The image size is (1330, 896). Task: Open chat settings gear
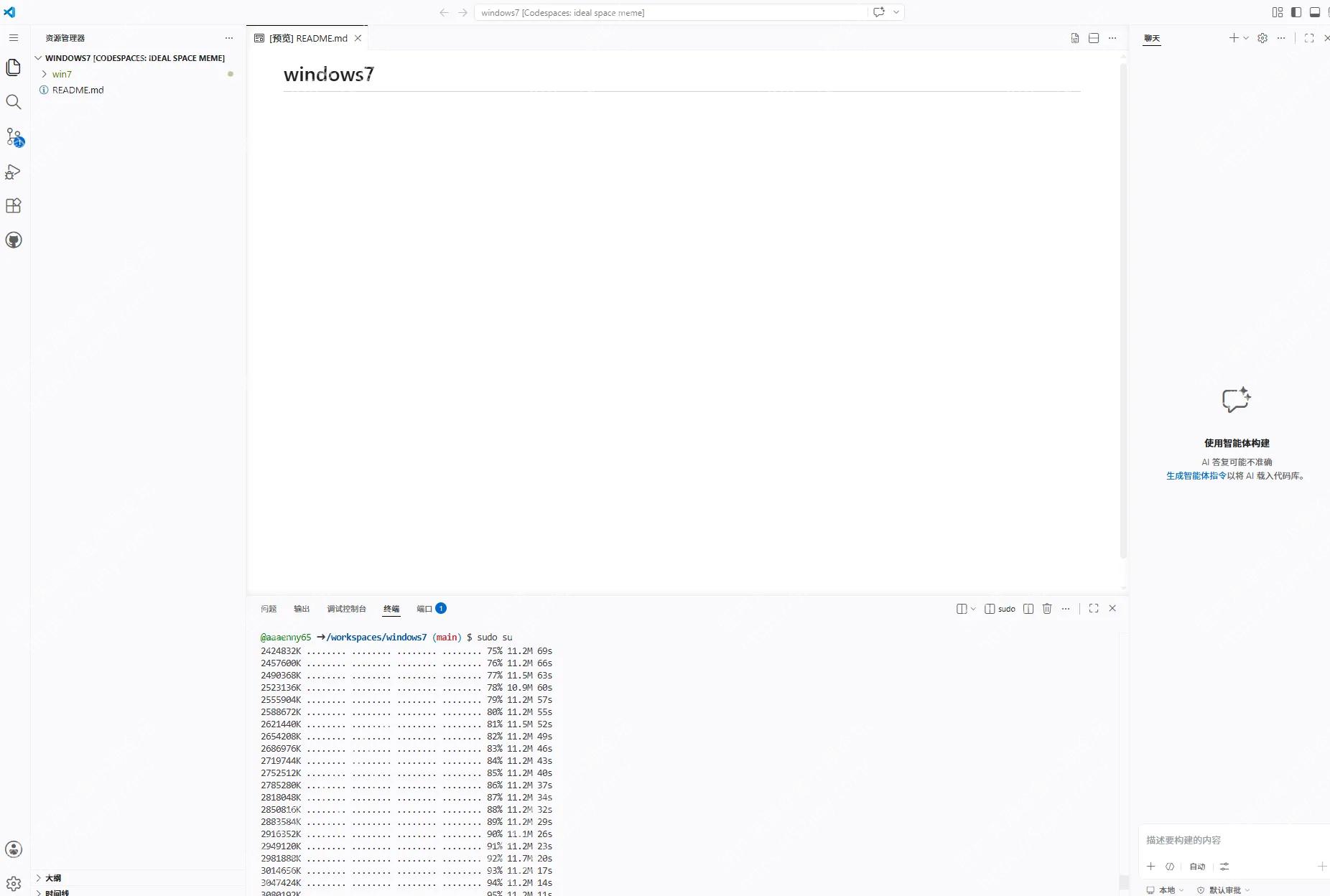[x=1262, y=38]
